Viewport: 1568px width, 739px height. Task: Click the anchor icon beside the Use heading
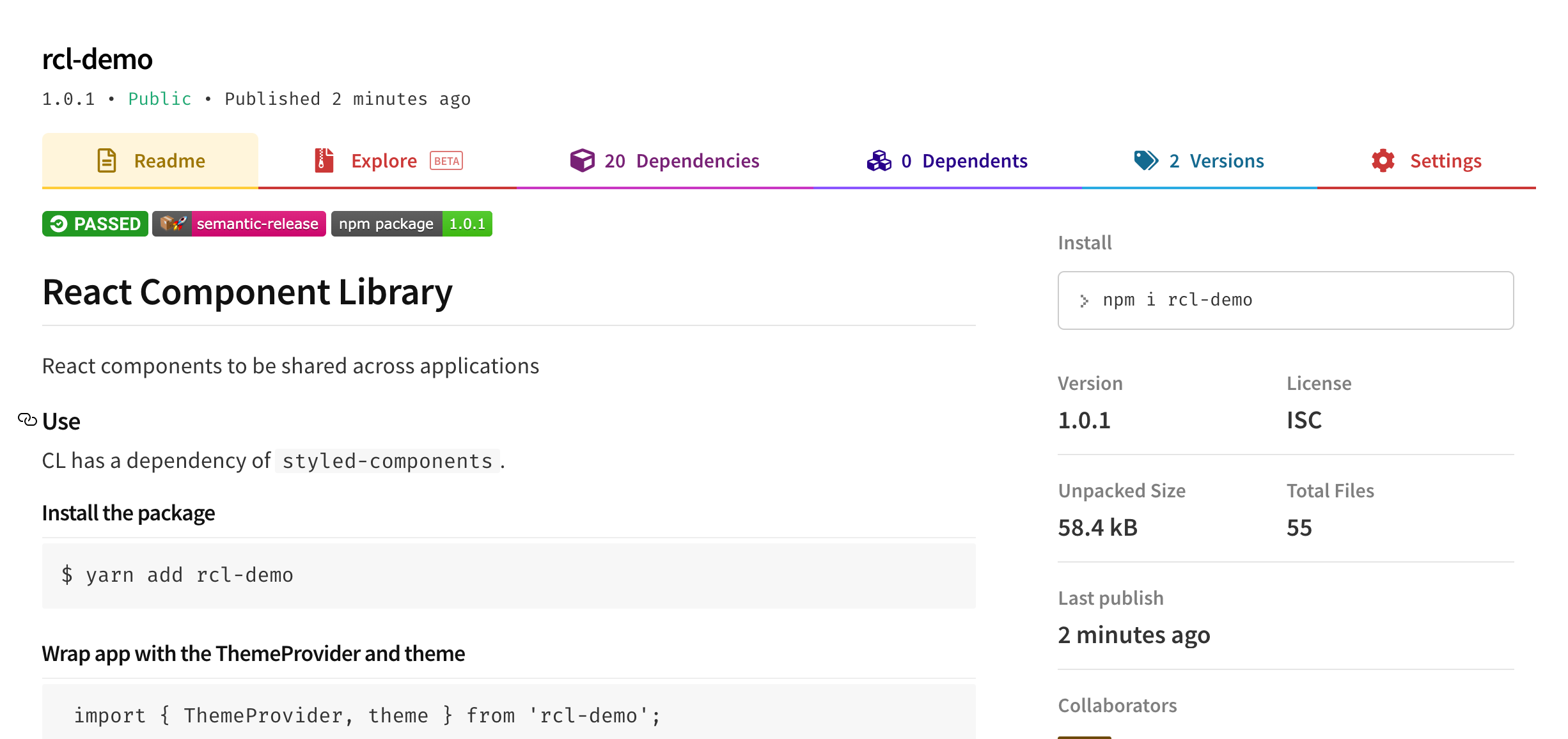click(26, 419)
